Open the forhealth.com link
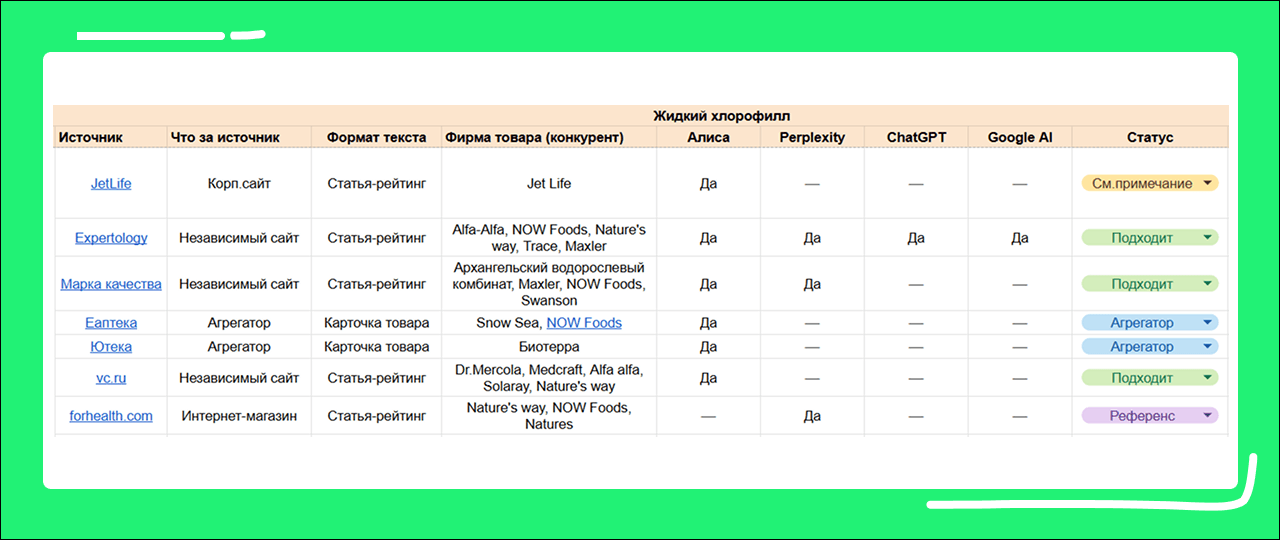This screenshot has height=540, width=1280. tap(111, 416)
